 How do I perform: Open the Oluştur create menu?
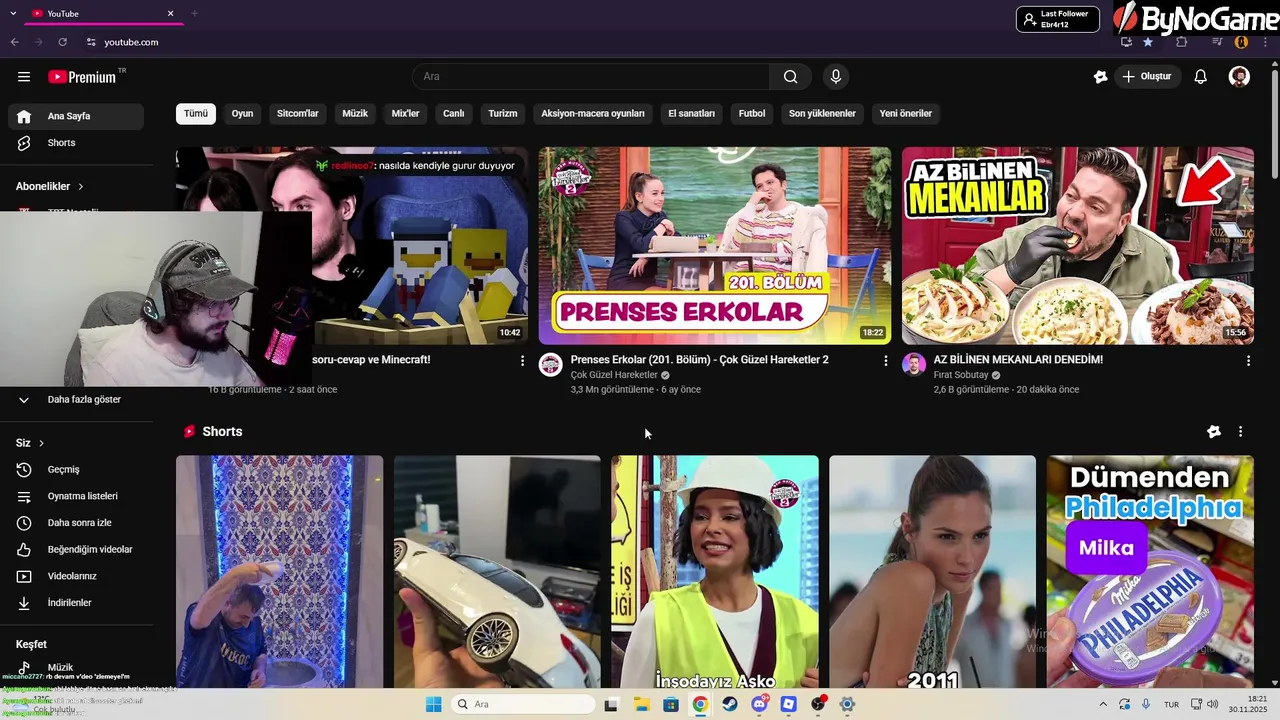(x=1149, y=77)
